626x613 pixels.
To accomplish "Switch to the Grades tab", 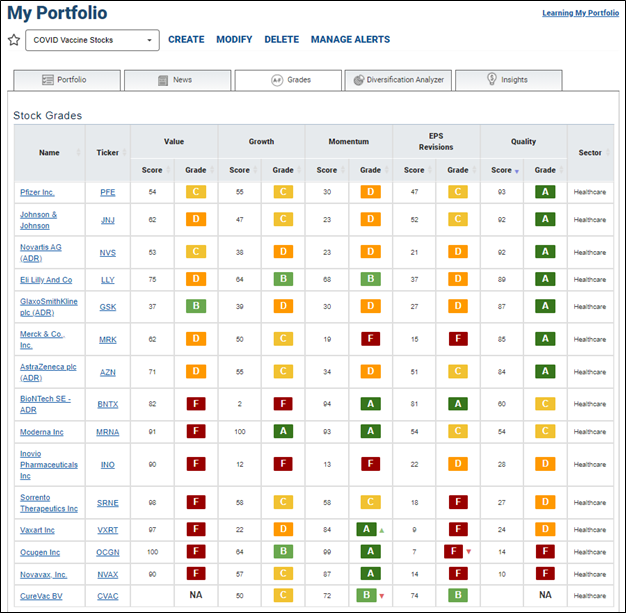I will [x=288, y=80].
